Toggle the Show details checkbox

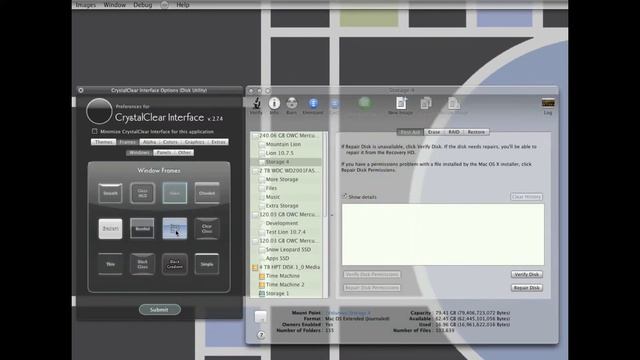click(x=345, y=196)
